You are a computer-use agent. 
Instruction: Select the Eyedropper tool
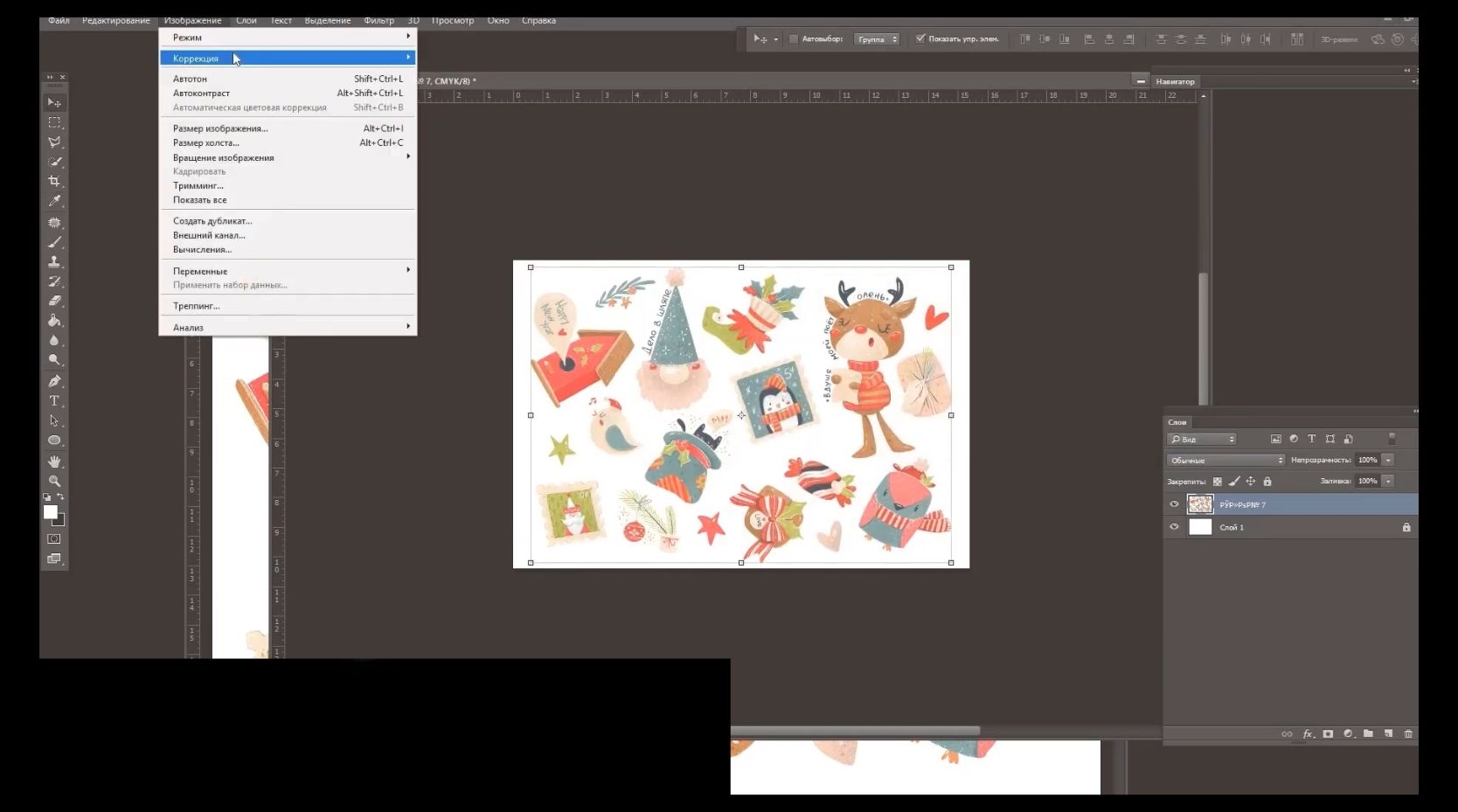(x=54, y=201)
